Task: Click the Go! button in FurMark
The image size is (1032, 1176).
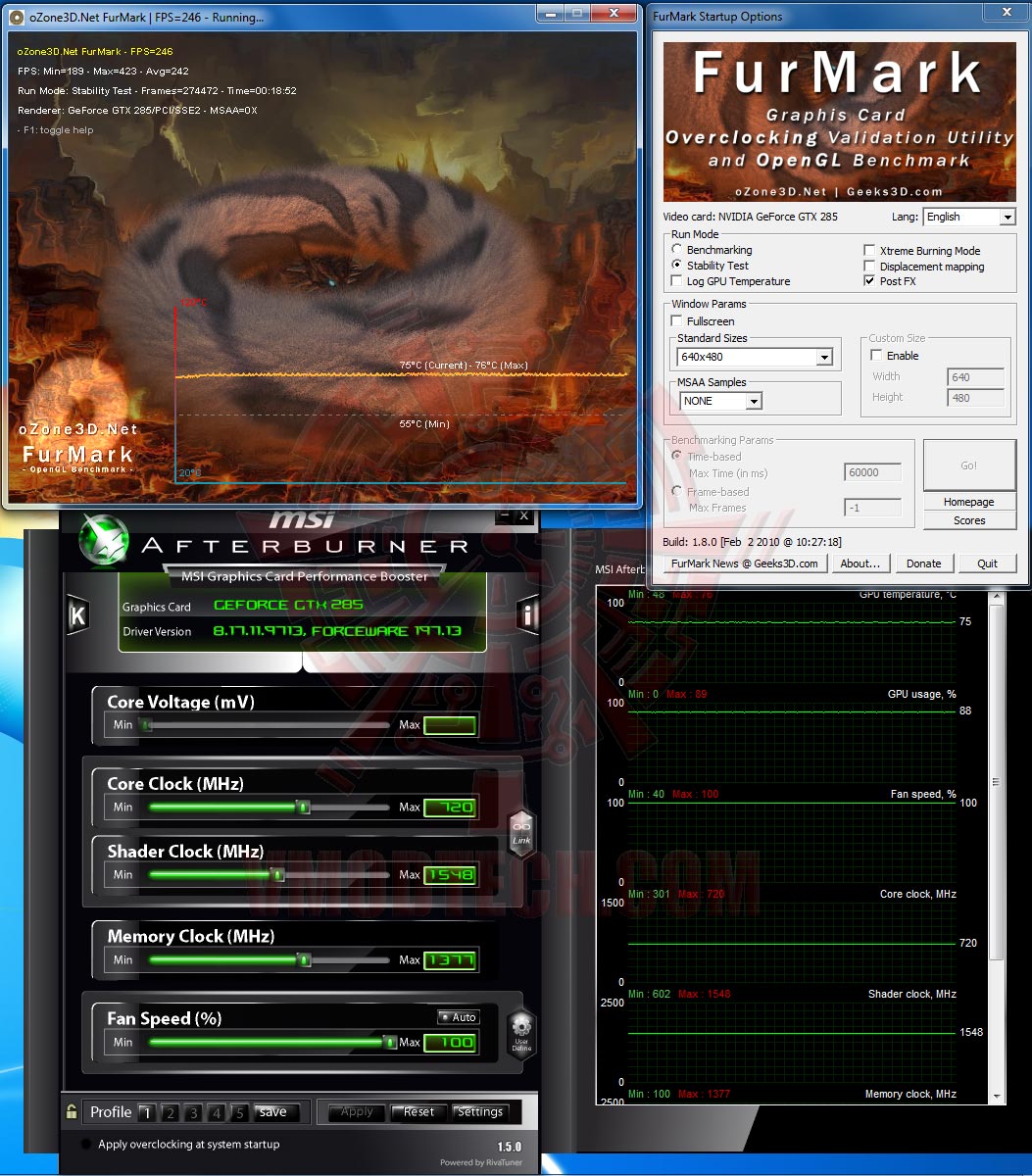Action: (968, 465)
